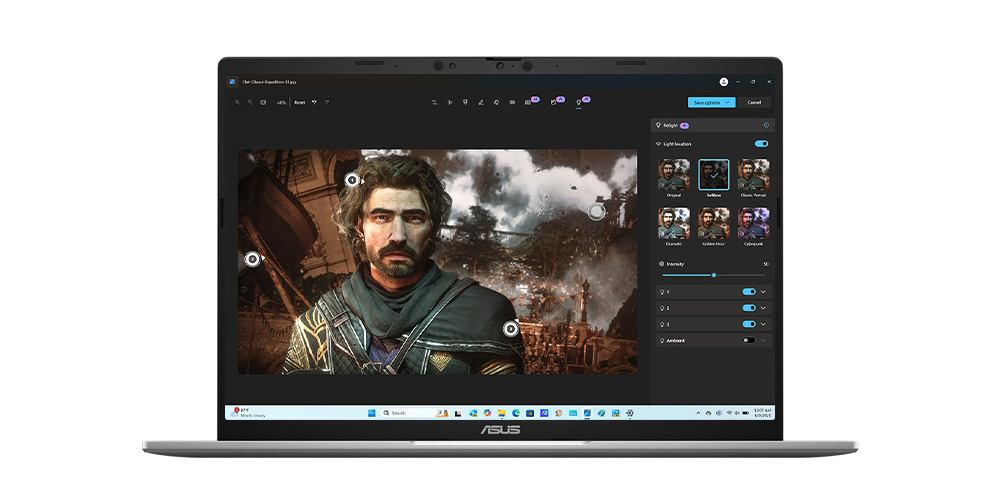Click the 48% zoom level
This screenshot has height=500, width=1000.
pyautogui.click(x=281, y=102)
